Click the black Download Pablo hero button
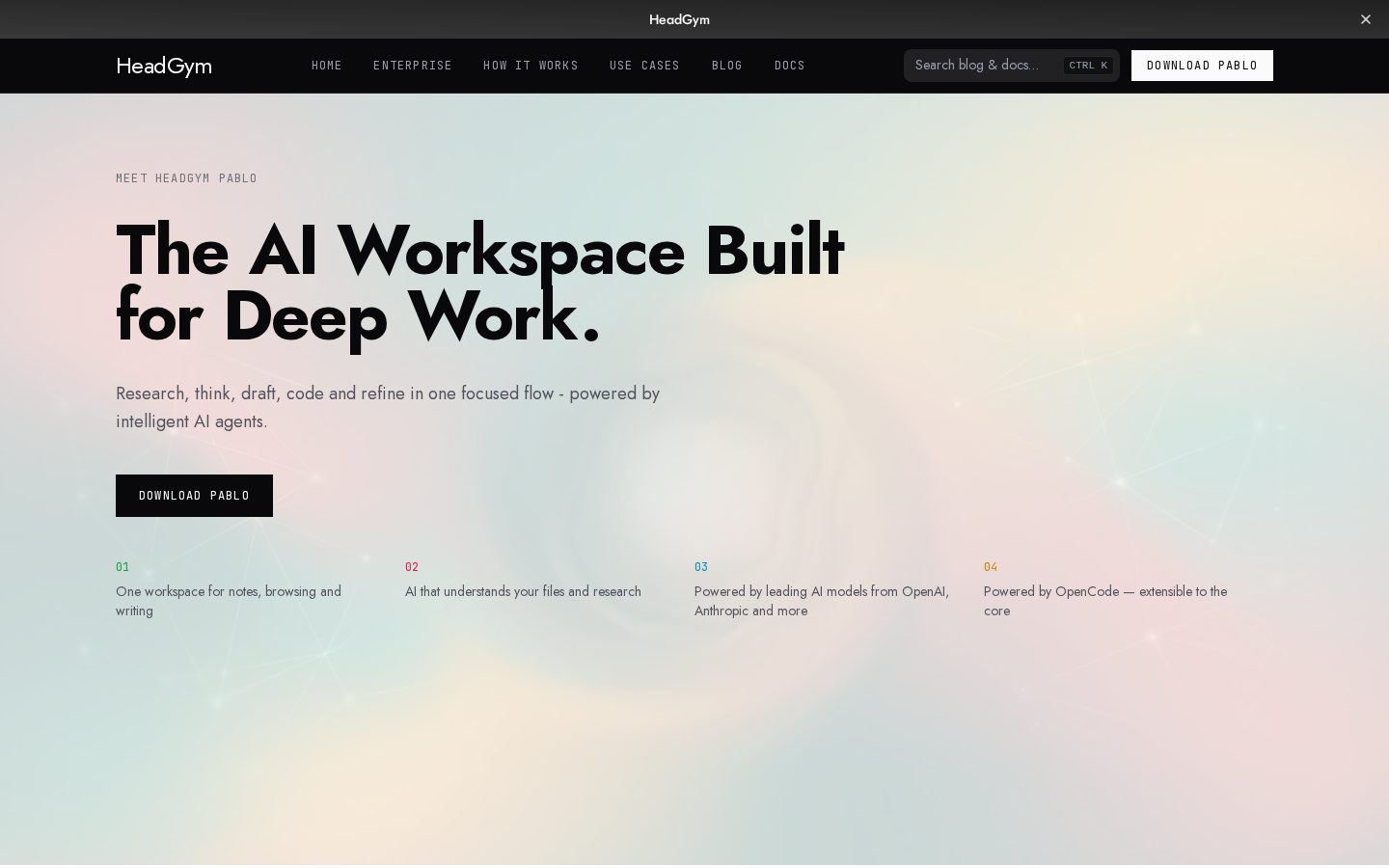This screenshot has height=868, width=1389. pos(194,496)
